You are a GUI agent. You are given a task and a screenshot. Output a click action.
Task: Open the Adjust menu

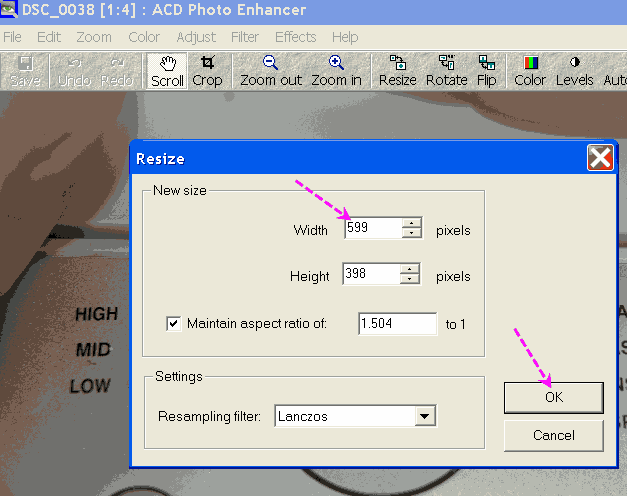(196, 37)
